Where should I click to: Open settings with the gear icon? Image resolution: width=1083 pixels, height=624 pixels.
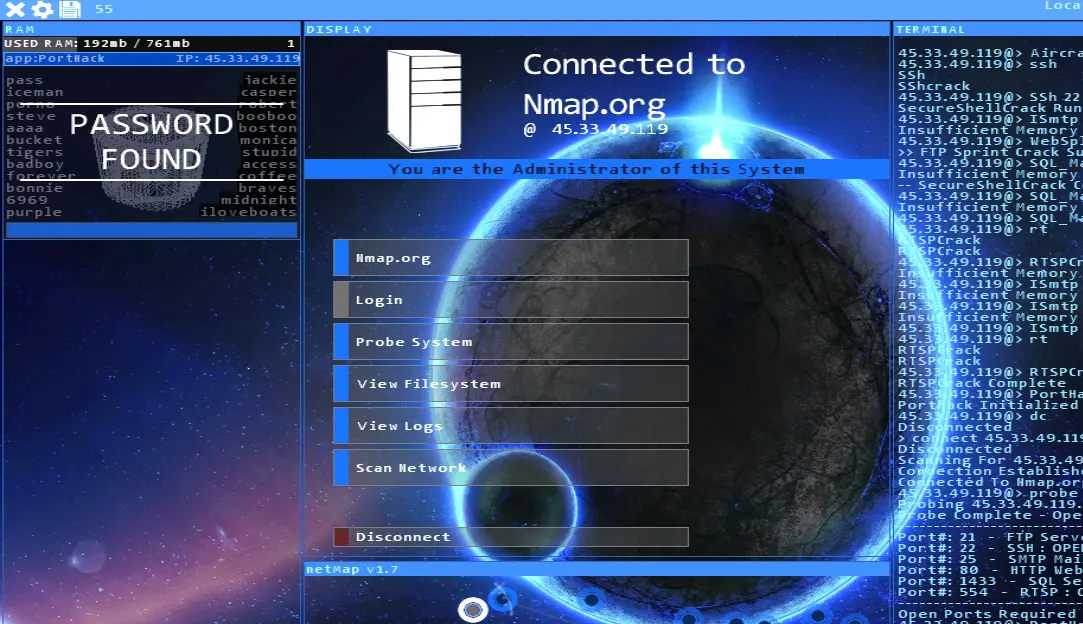(x=42, y=10)
